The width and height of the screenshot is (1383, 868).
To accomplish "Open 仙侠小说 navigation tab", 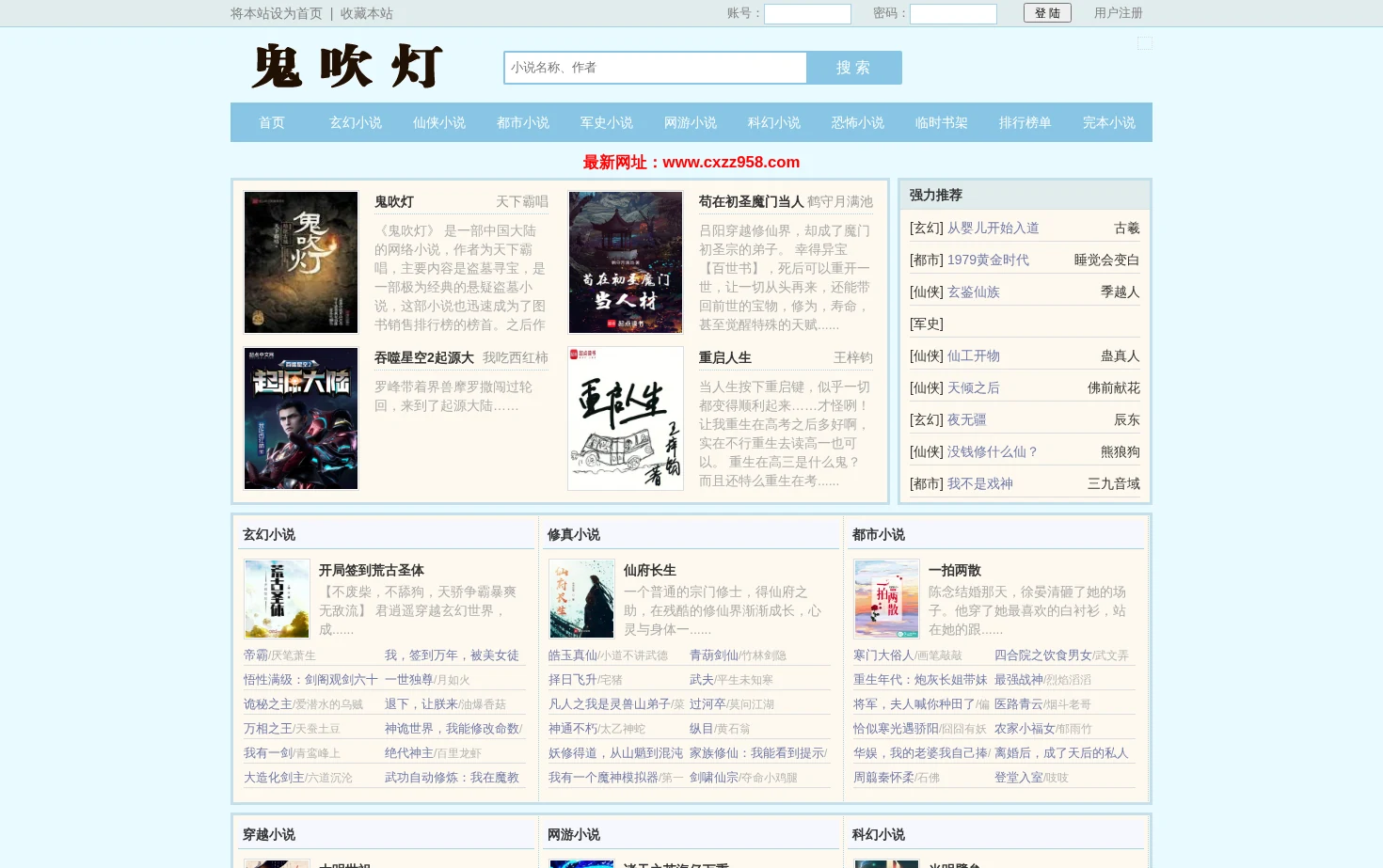I will [439, 122].
